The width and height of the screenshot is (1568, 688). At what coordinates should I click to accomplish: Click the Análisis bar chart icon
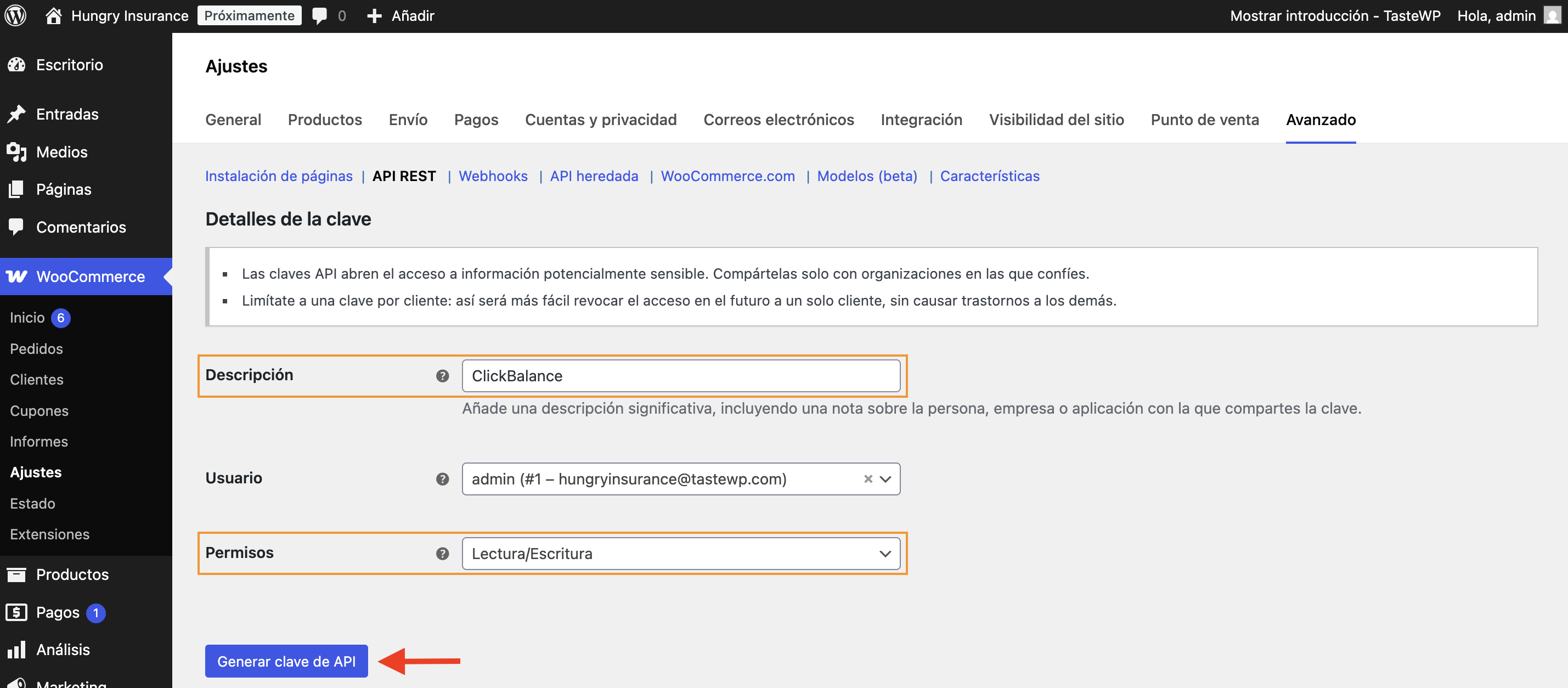[16, 649]
